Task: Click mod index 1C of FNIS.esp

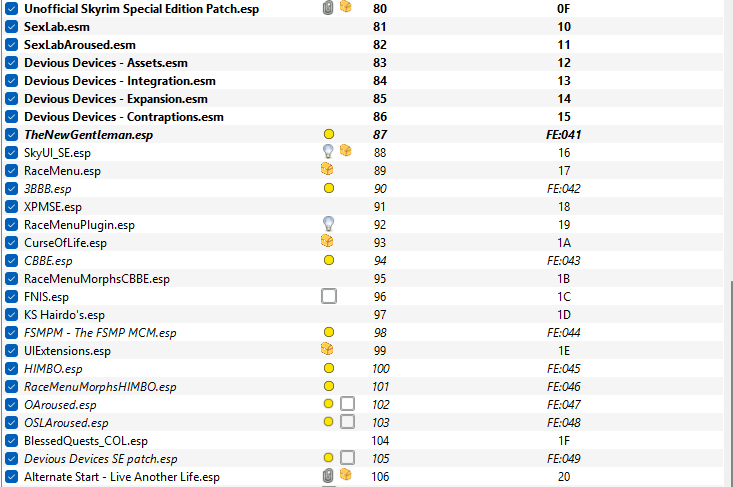Action: pyautogui.click(x=564, y=297)
